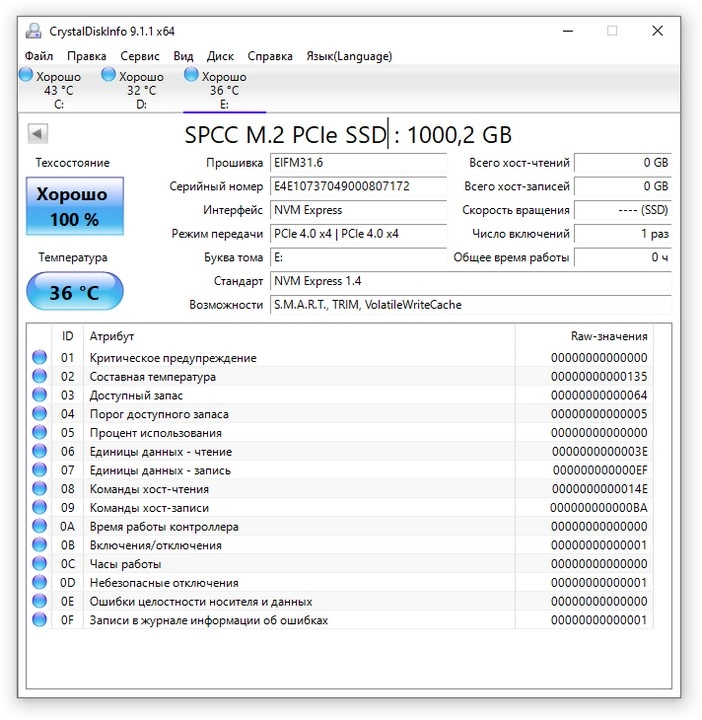
Task: Click status orb for attribute 0C
Action: 39,563
